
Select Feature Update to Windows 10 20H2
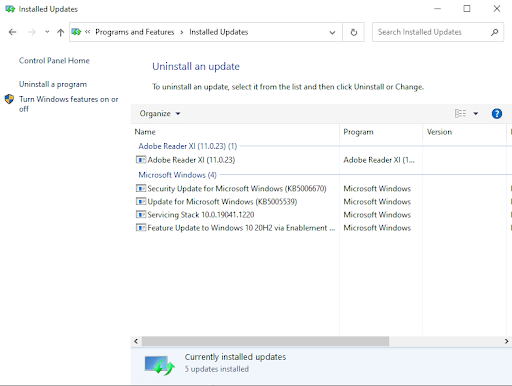pos(241,228)
